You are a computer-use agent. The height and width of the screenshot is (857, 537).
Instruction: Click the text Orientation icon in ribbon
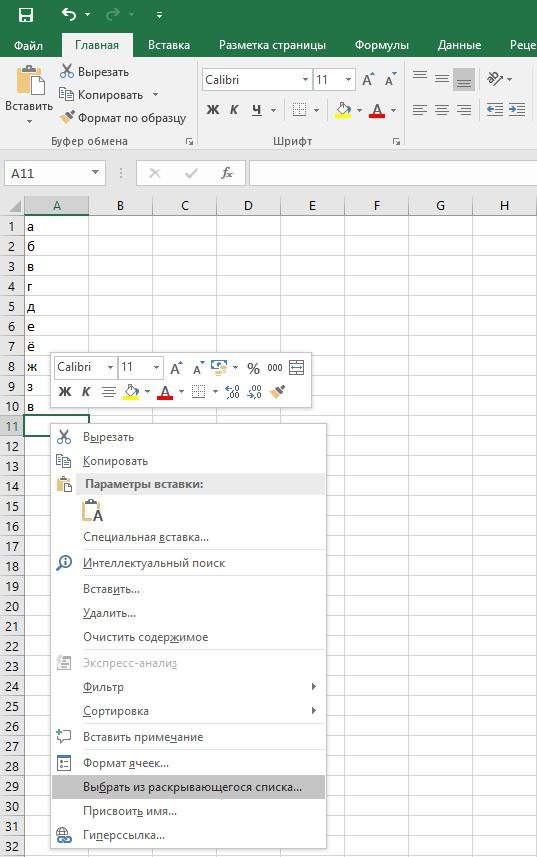[x=495, y=79]
